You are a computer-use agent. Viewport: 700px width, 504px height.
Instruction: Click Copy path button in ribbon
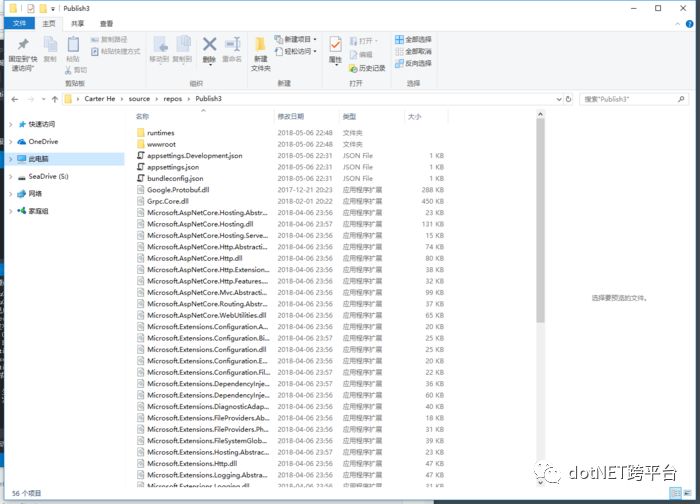coord(109,40)
